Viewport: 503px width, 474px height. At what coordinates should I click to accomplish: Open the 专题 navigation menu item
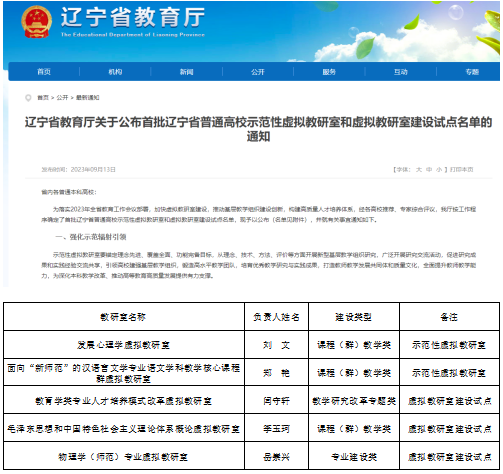tap(472, 72)
